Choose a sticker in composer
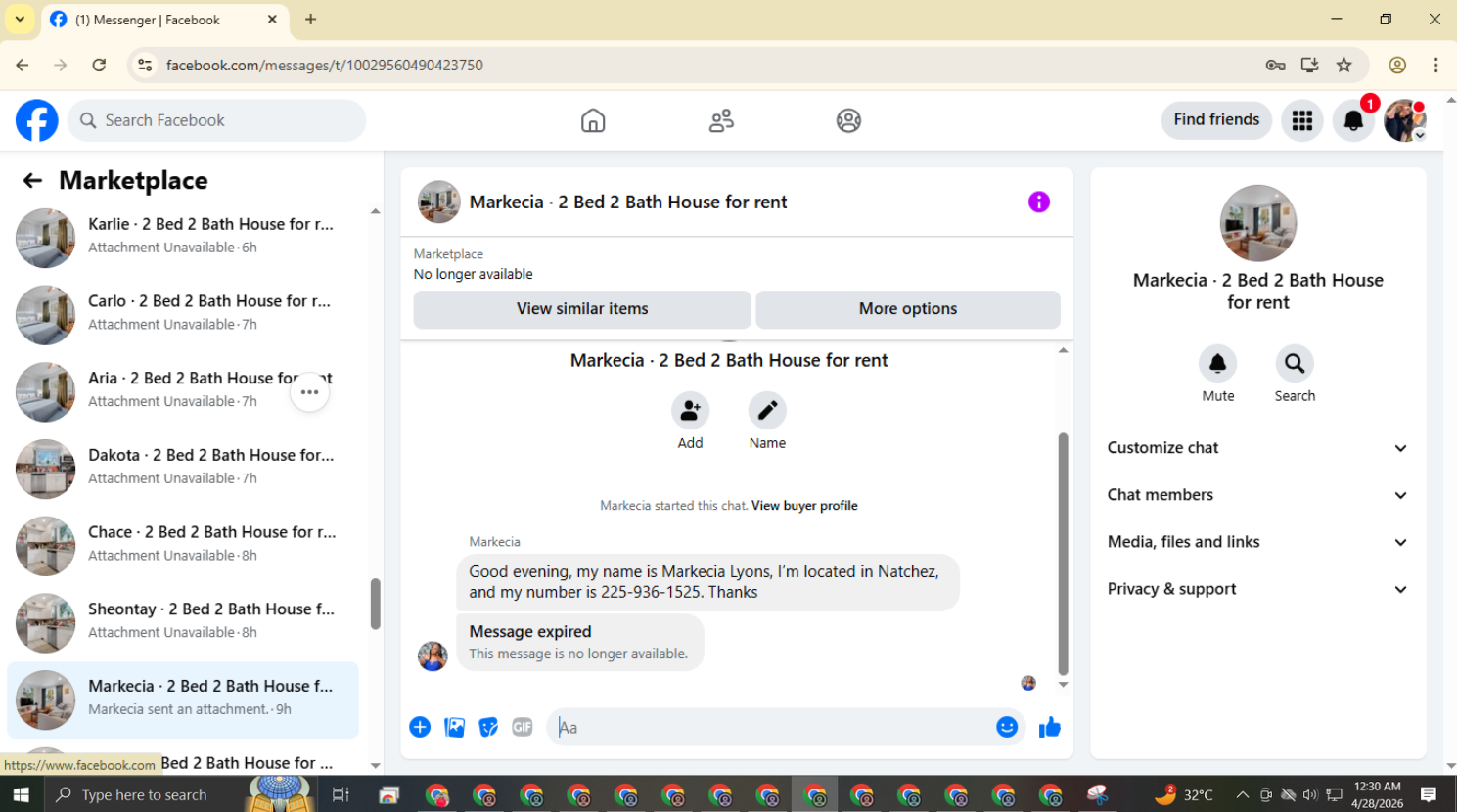The image size is (1457, 812). [488, 727]
